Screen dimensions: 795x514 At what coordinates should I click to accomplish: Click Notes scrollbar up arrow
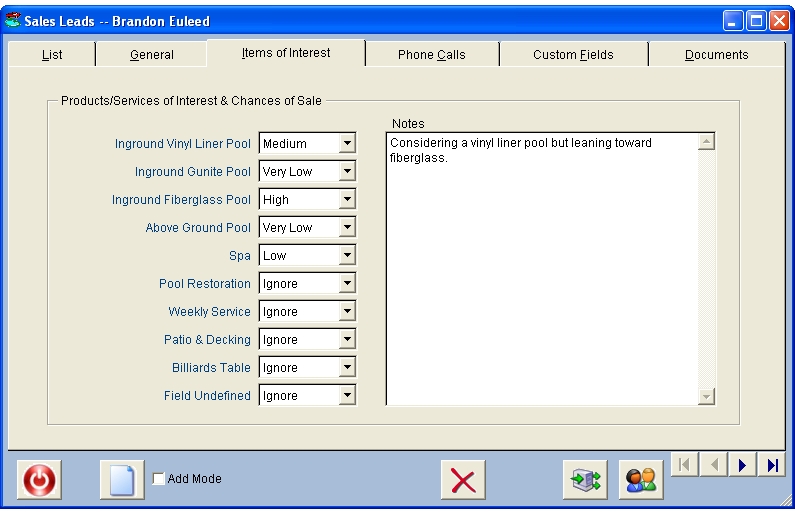706,141
